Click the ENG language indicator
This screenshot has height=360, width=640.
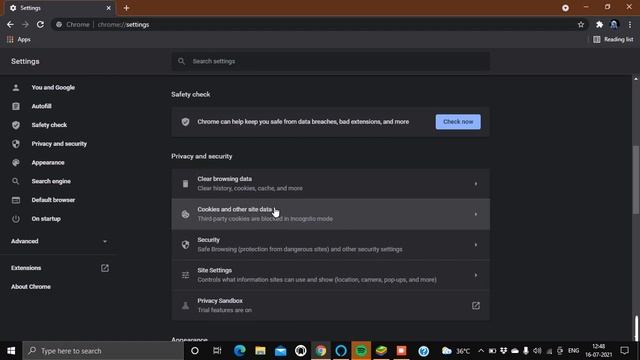tap(573, 351)
